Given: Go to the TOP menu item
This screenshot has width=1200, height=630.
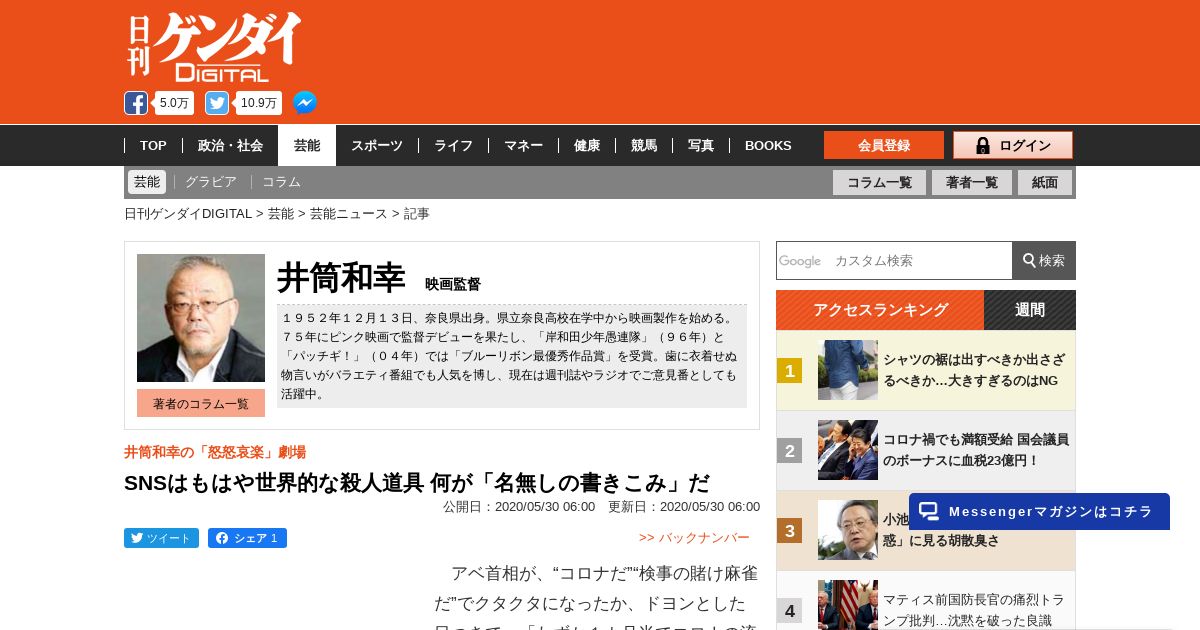Looking at the screenshot, I should click(153, 145).
